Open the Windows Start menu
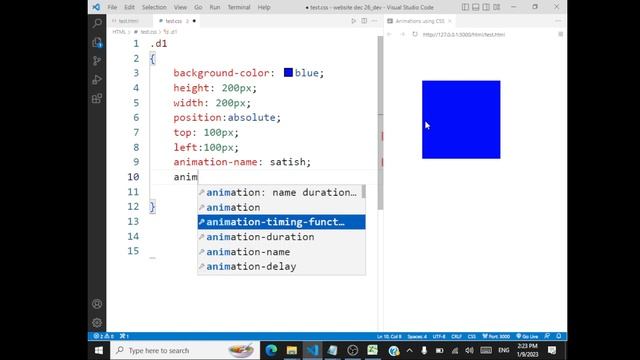Image resolution: width=640 pixels, height=360 pixels. pos(99,350)
